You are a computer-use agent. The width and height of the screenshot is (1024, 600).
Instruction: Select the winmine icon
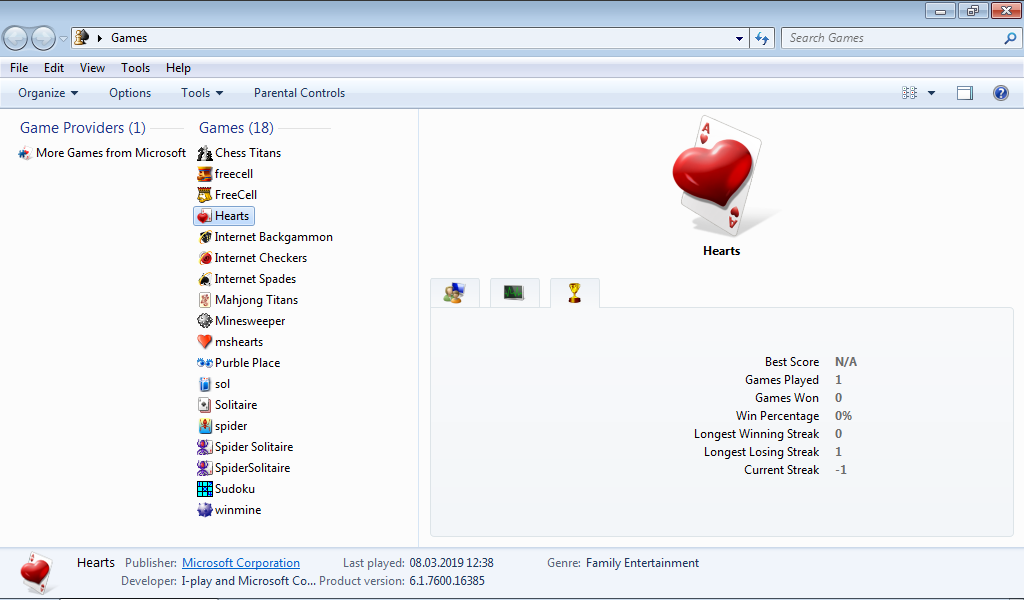coord(205,510)
